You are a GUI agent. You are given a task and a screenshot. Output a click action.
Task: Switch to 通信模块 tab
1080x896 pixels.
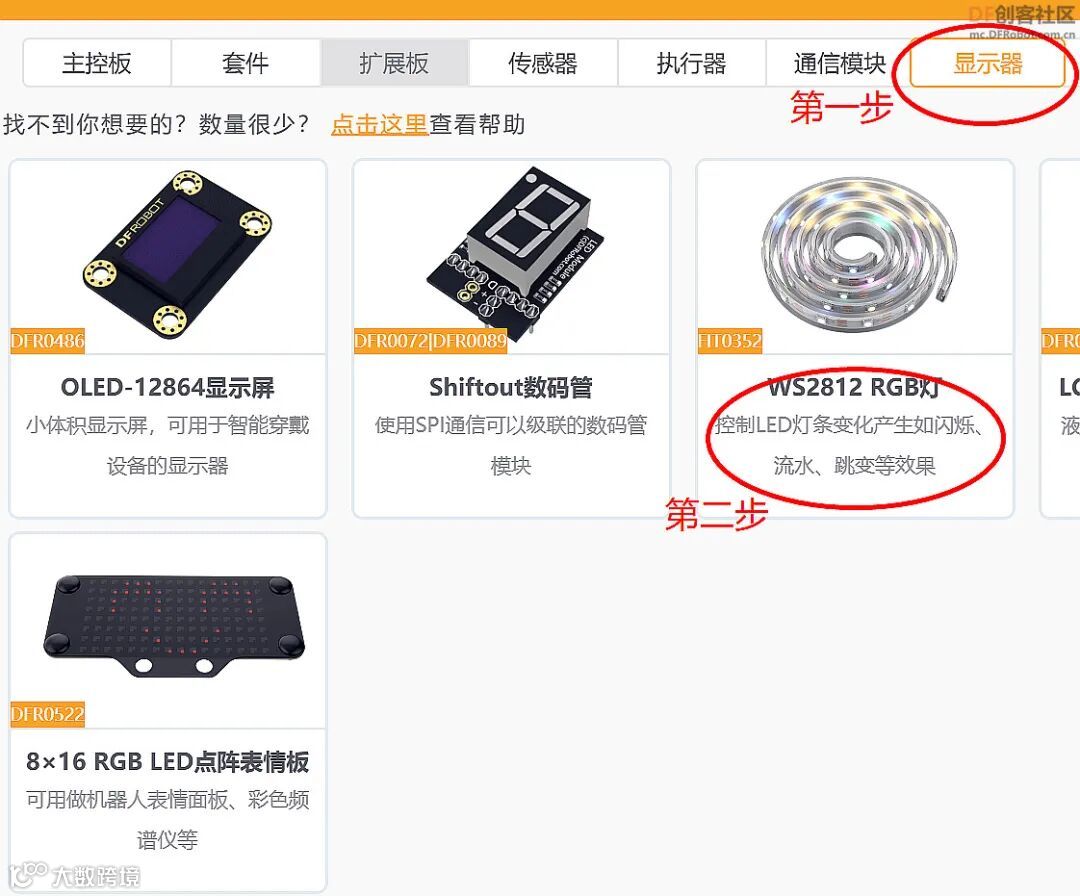coord(838,63)
